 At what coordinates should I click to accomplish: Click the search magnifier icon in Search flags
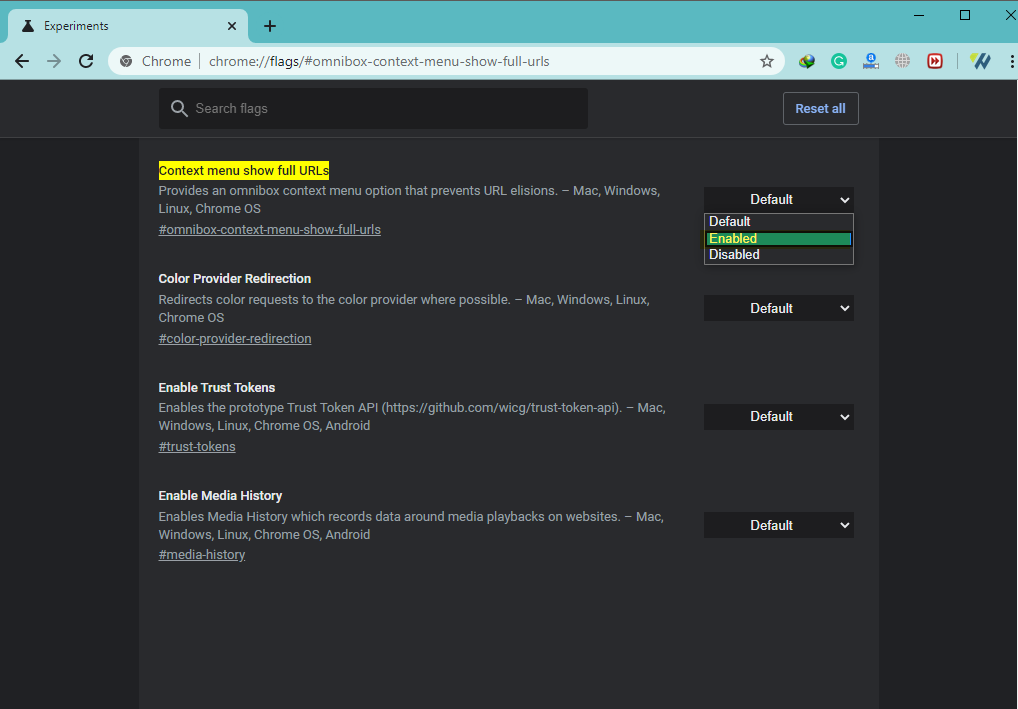coord(179,108)
